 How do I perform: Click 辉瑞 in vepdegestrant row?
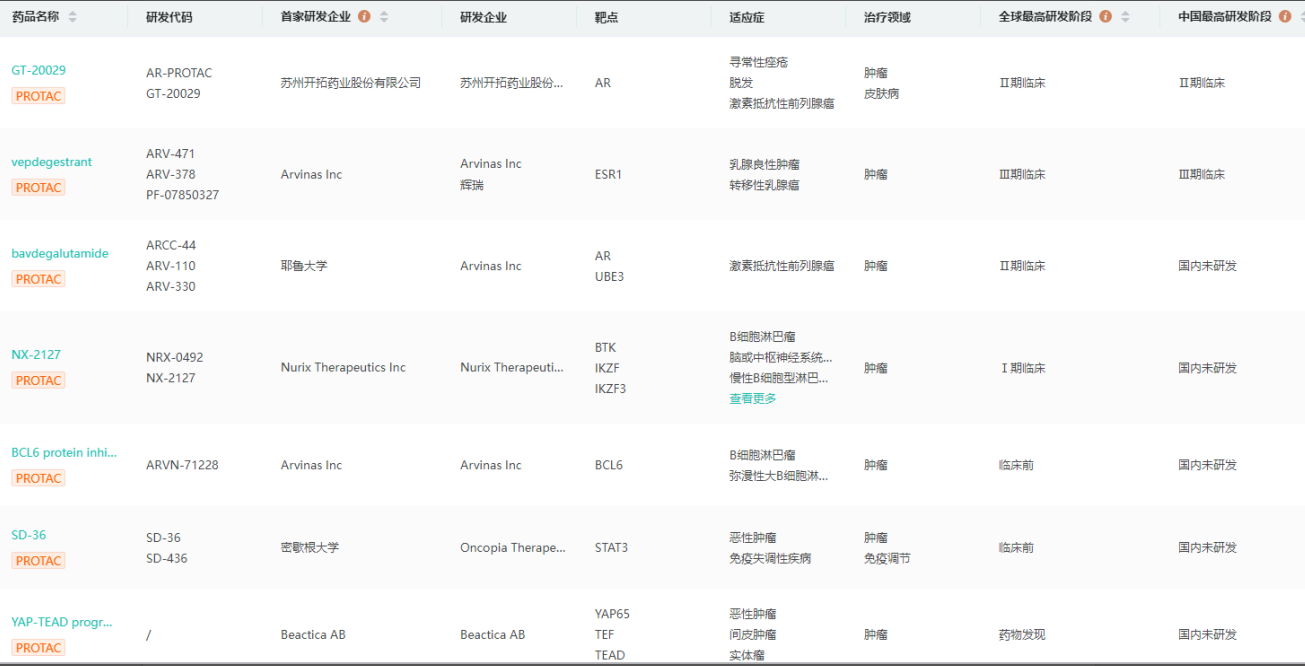[x=472, y=185]
